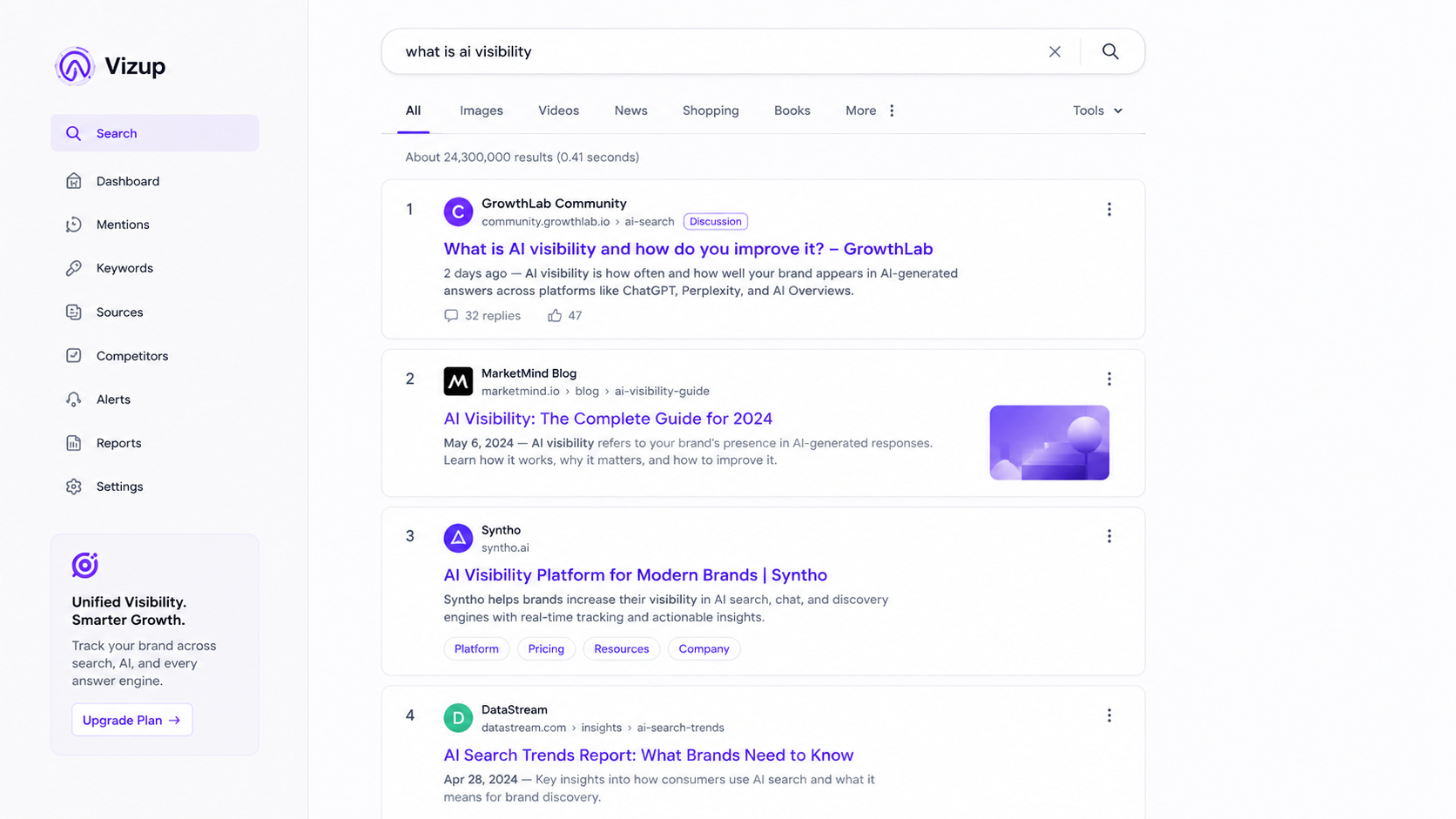Viewport: 1456px width, 819px height.
Task: Click the Discussion badge
Action: (x=716, y=221)
